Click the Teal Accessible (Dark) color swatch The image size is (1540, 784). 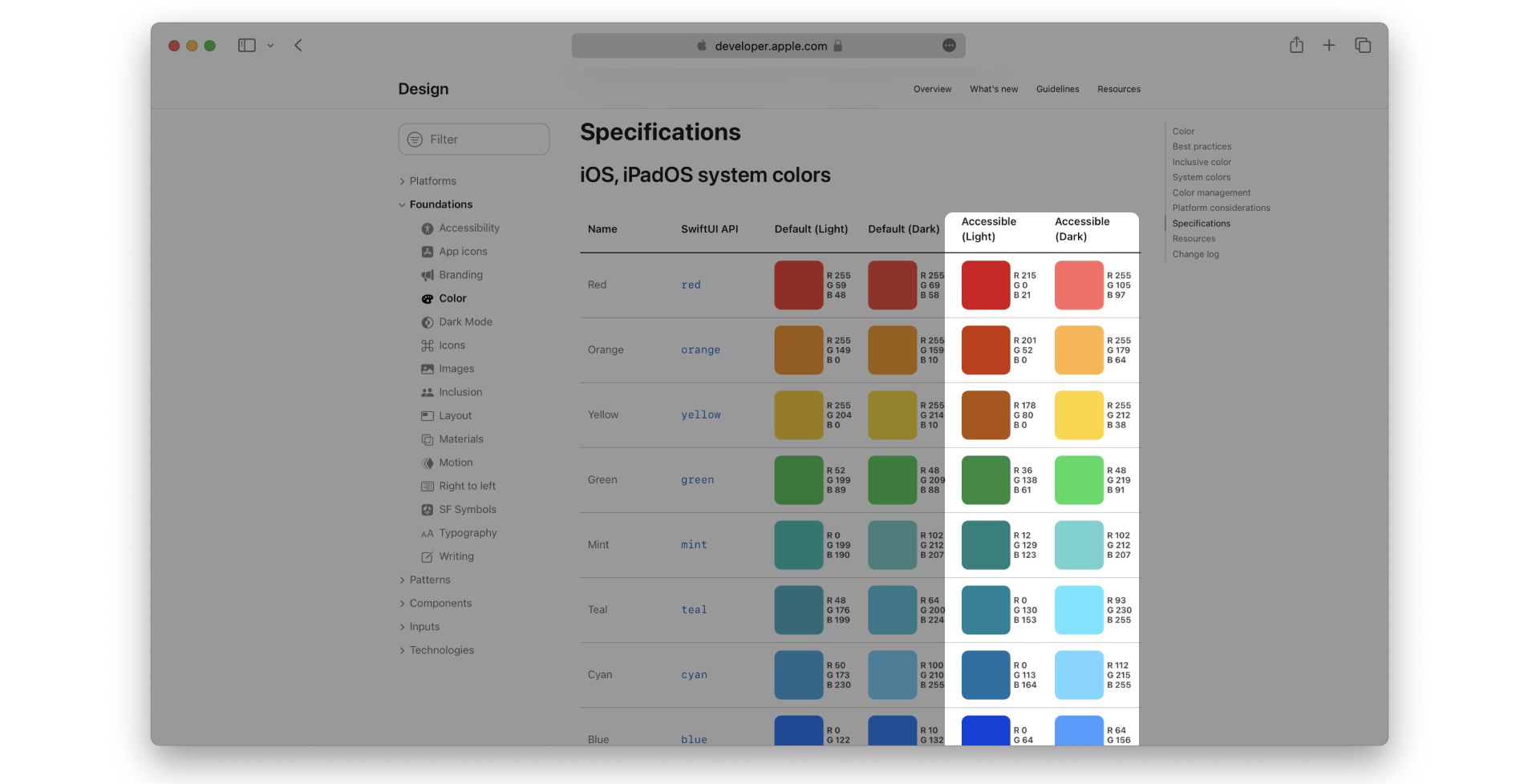point(1080,610)
